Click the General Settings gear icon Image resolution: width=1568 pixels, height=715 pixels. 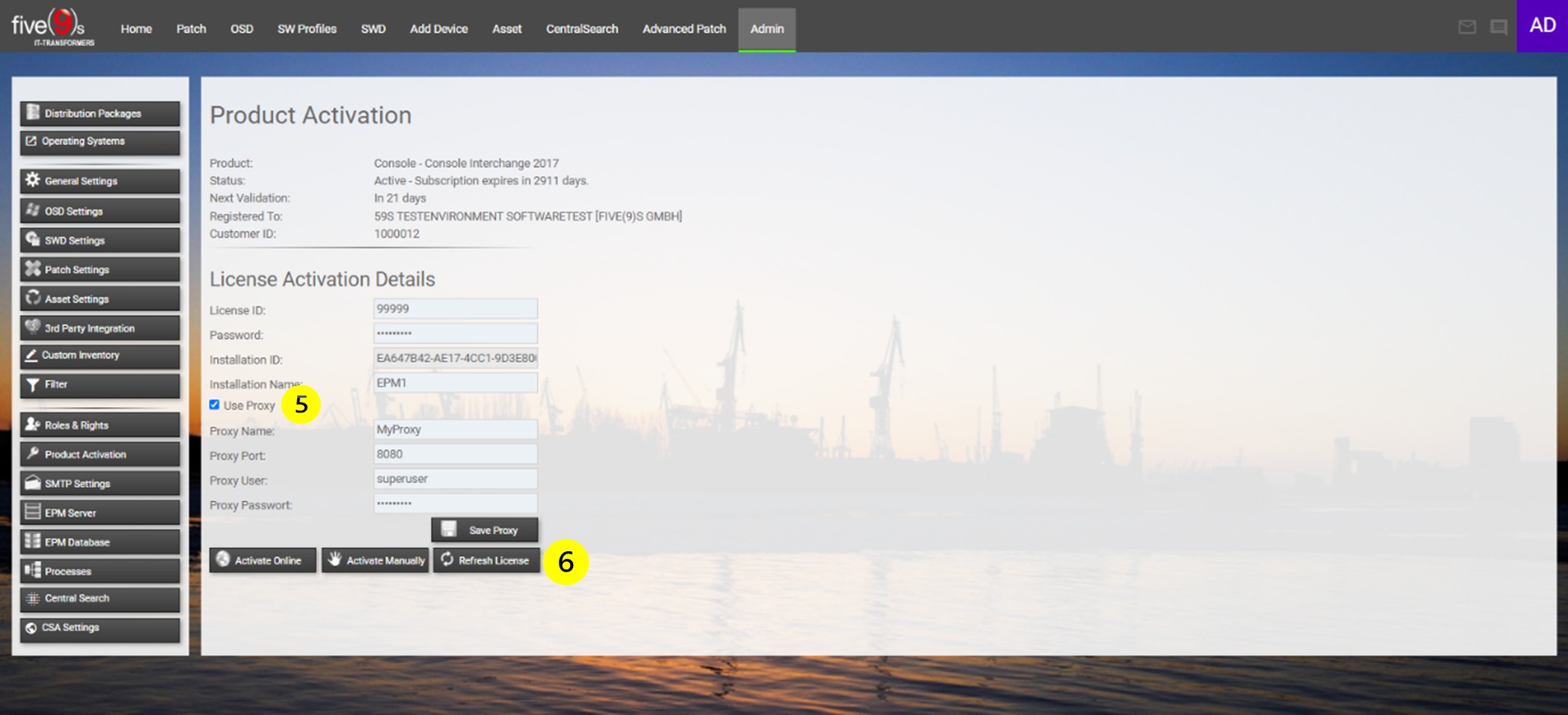tap(33, 180)
